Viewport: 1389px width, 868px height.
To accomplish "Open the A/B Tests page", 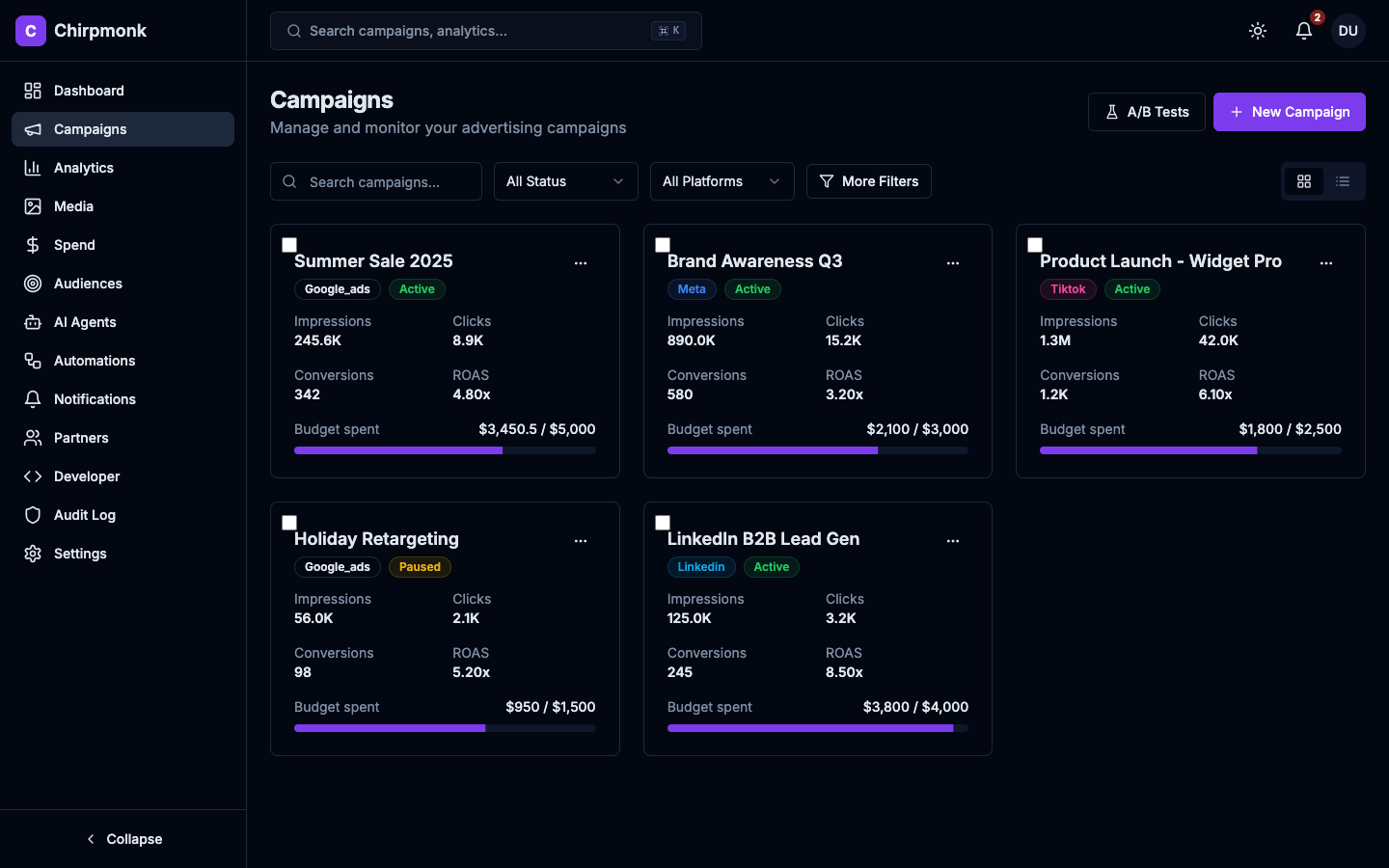I will click(1147, 112).
